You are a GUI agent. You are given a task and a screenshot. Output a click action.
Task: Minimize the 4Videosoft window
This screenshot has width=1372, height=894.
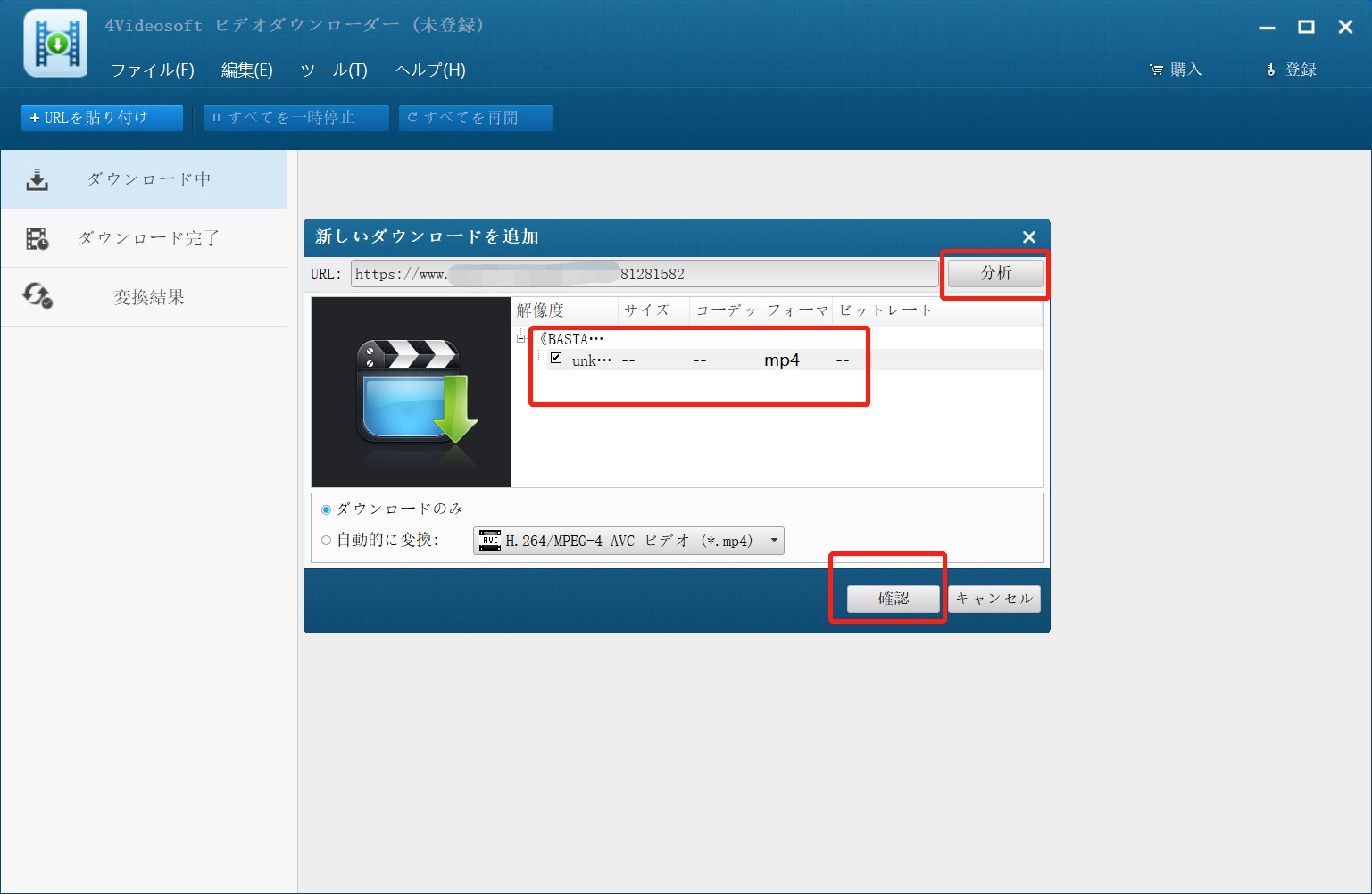1267,28
